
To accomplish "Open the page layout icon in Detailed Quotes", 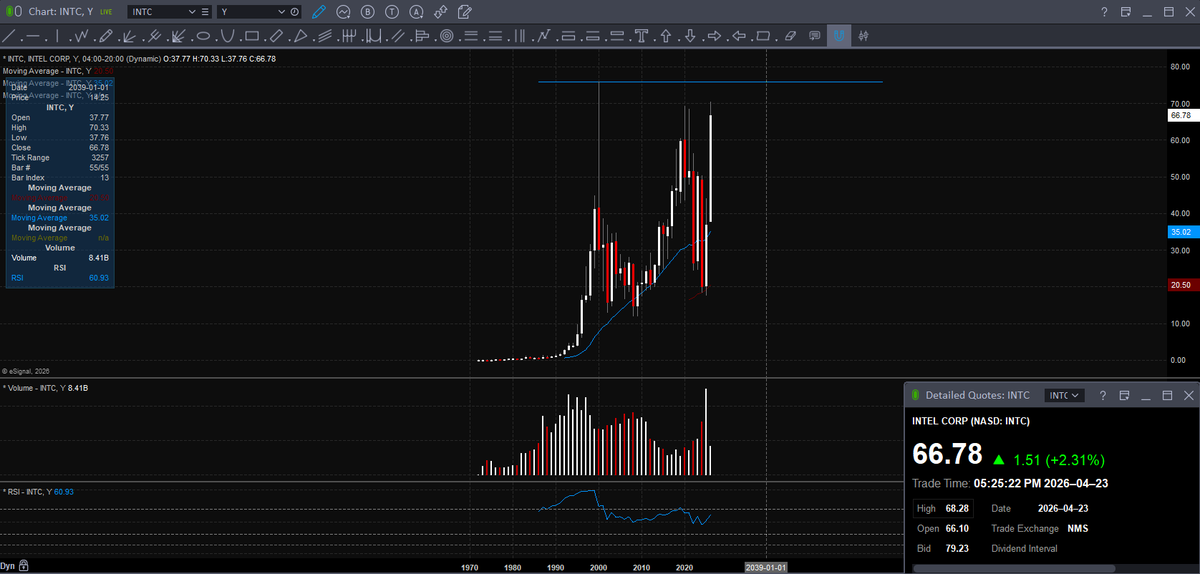I will [x=1124, y=395].
